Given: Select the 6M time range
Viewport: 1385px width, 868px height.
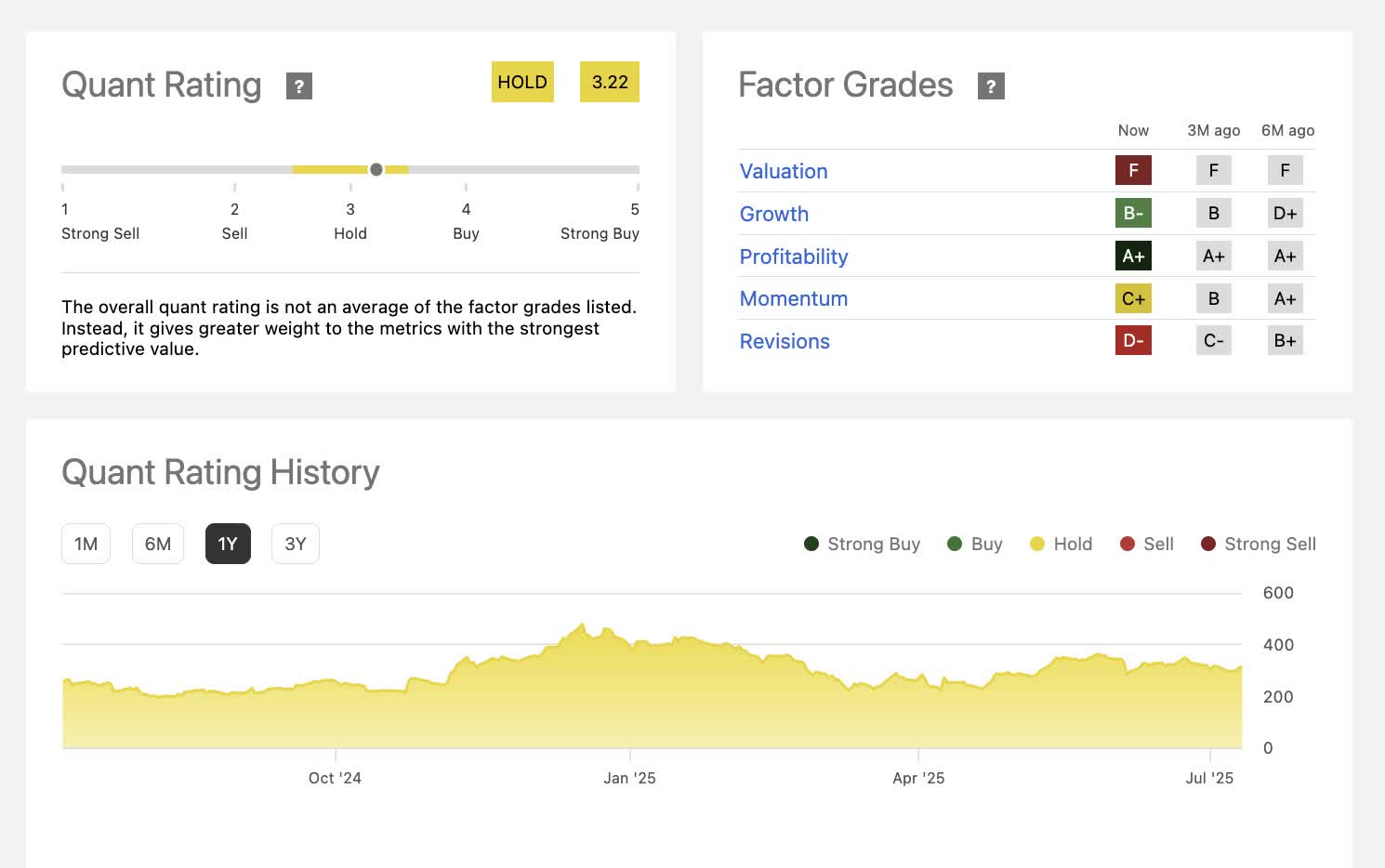Looking at the screenshot, I should tap(158, 545).
